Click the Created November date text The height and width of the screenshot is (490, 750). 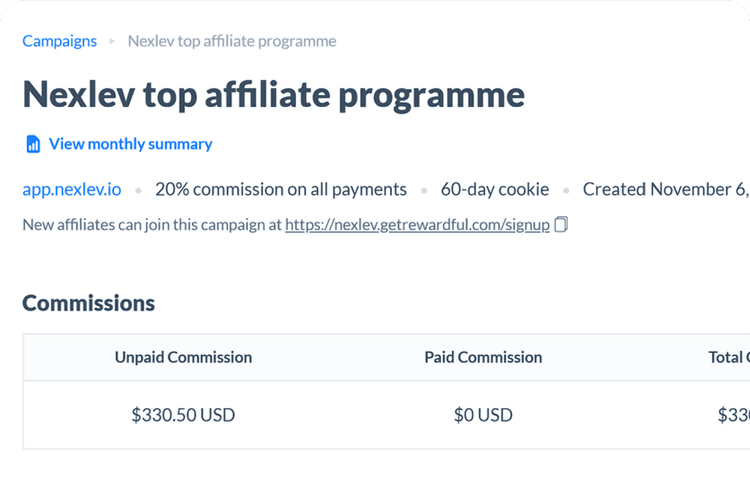point(666,189)
